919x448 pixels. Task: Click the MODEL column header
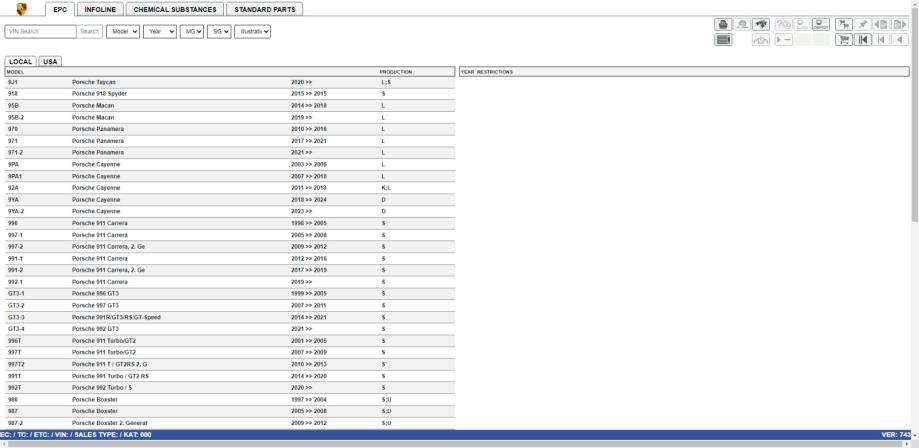(x=15, y=72)
